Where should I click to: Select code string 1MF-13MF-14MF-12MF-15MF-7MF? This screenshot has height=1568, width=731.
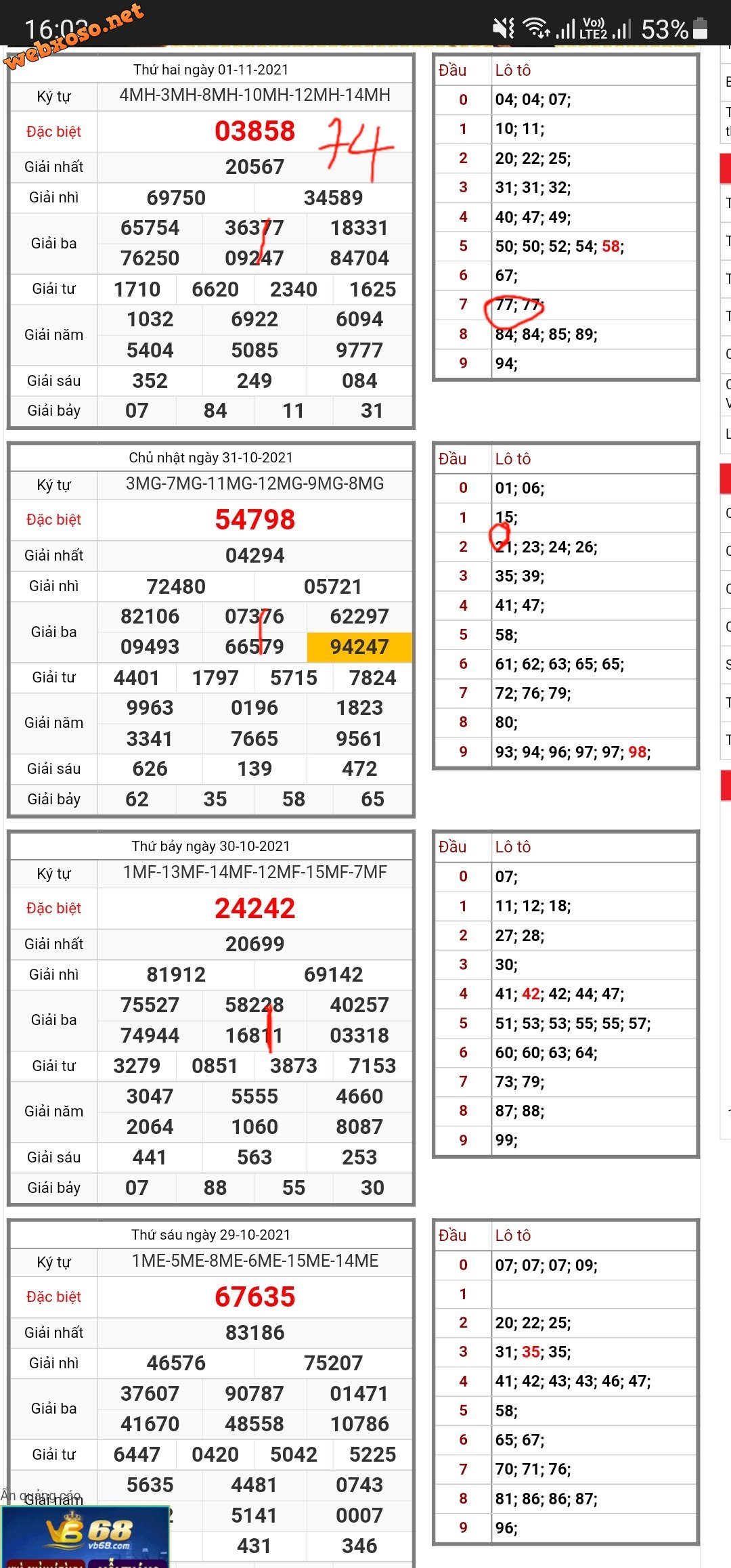click(x=254, y=873)
